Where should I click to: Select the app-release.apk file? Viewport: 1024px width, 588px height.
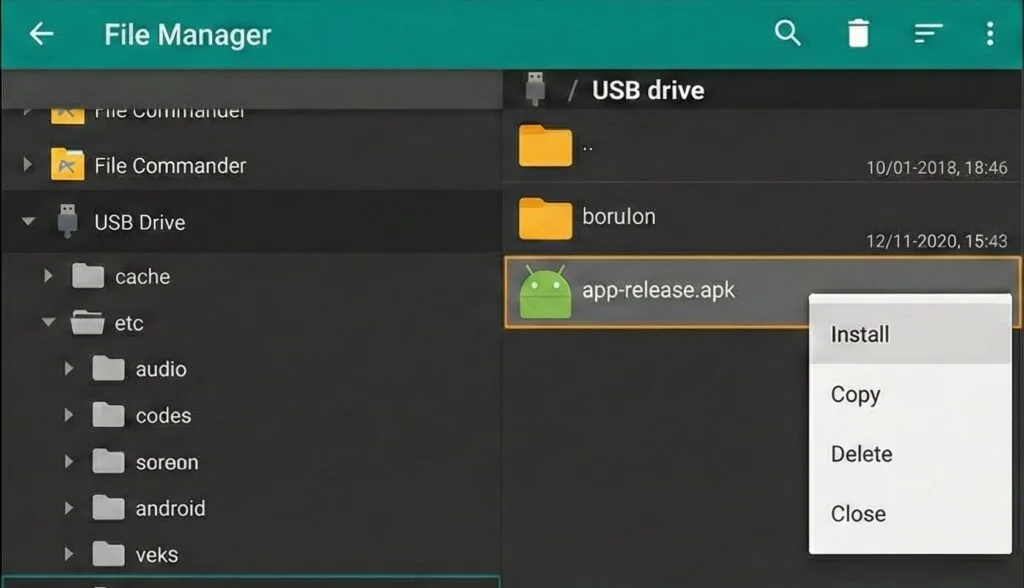[660, 290]
